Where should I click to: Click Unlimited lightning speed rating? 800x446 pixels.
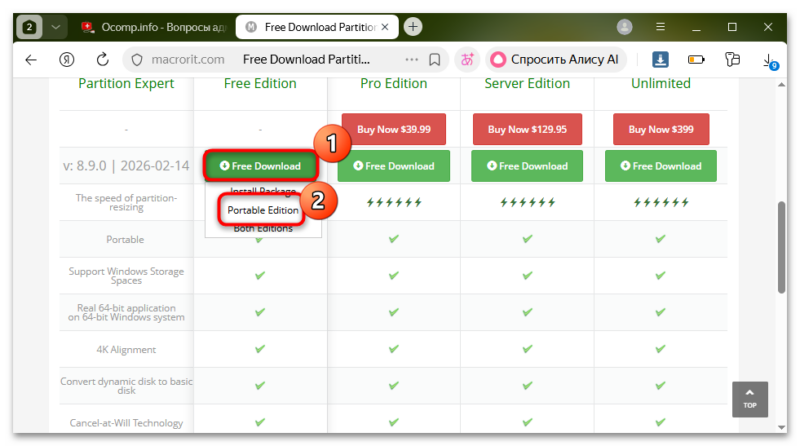coord(661,203)
